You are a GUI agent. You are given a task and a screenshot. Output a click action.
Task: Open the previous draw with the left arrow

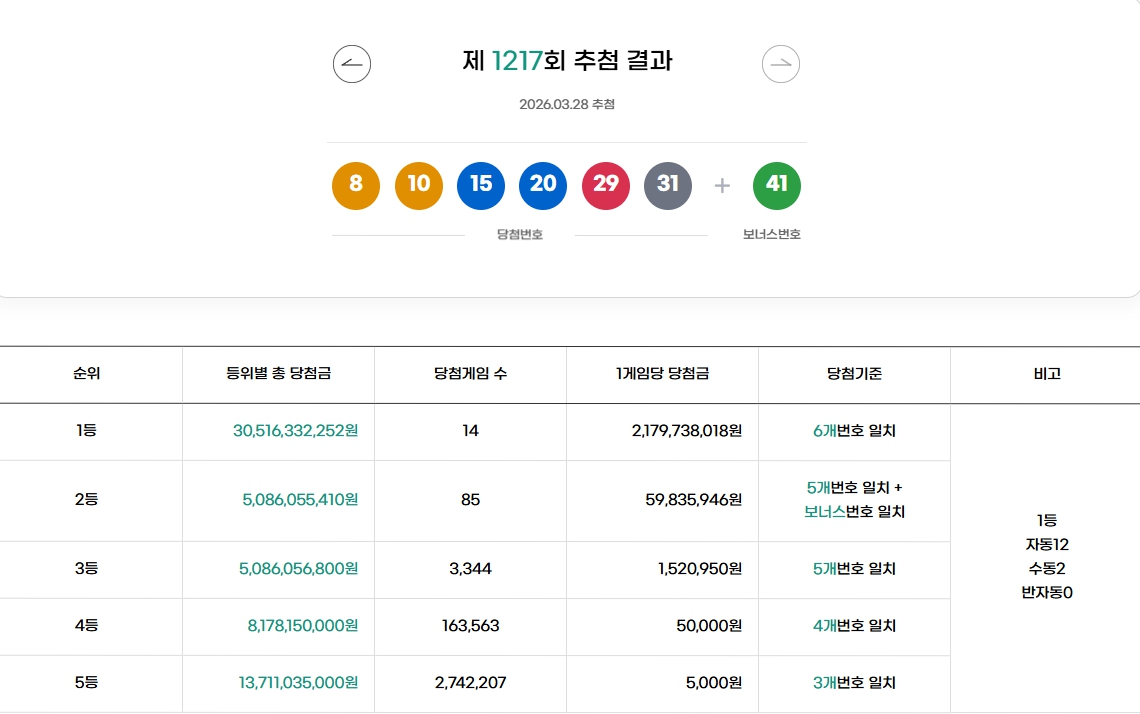[353, 63]
